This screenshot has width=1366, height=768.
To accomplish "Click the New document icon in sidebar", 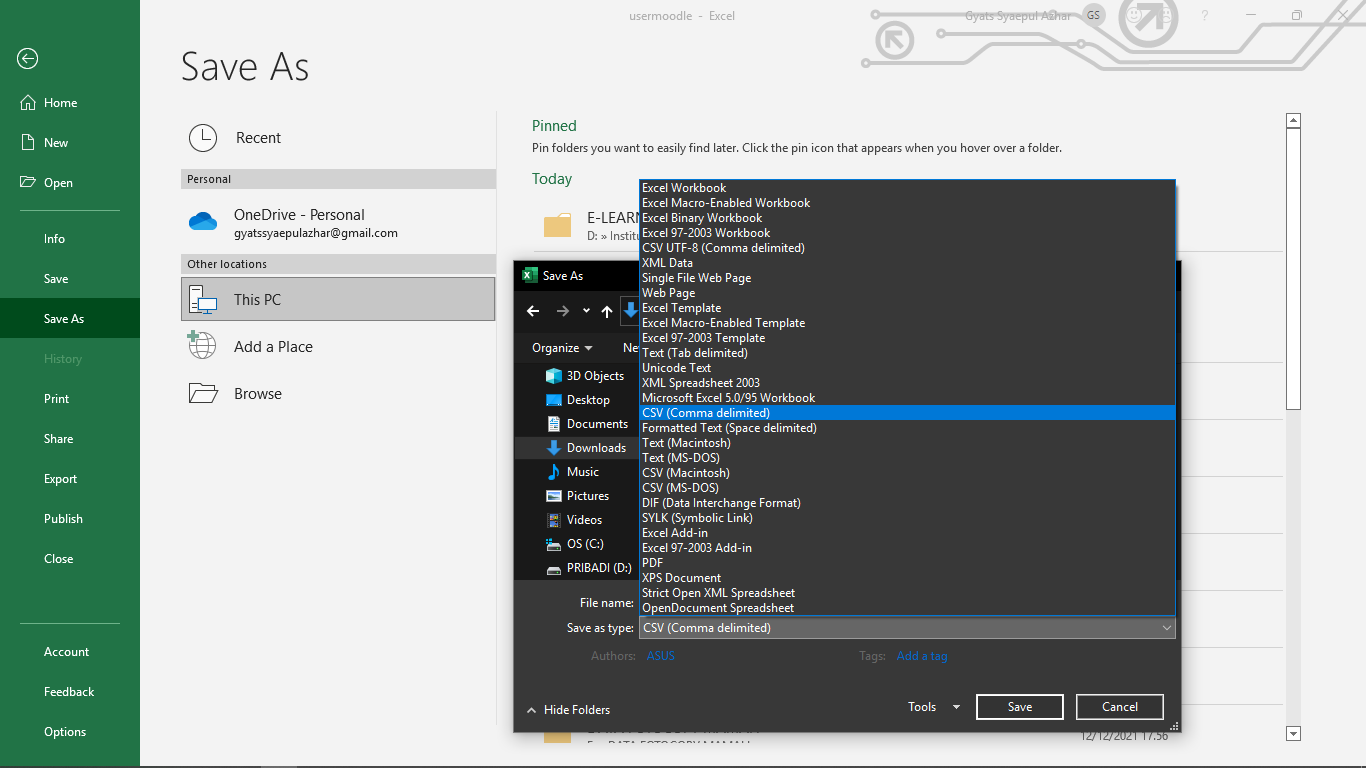I will tap(28, 143).
